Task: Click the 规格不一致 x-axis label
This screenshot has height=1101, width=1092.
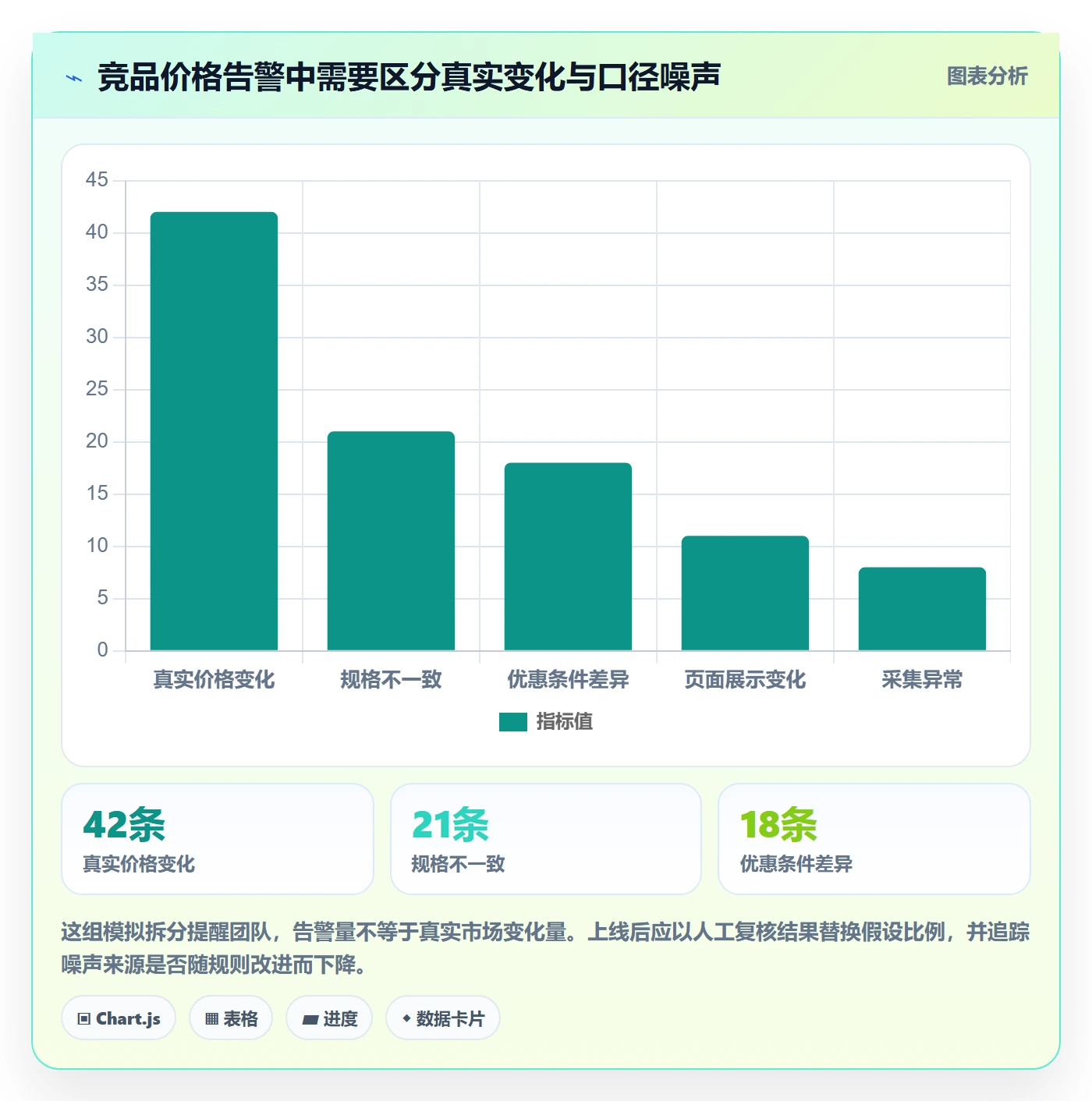Action: pyautogui.click(x=391, y=680)
